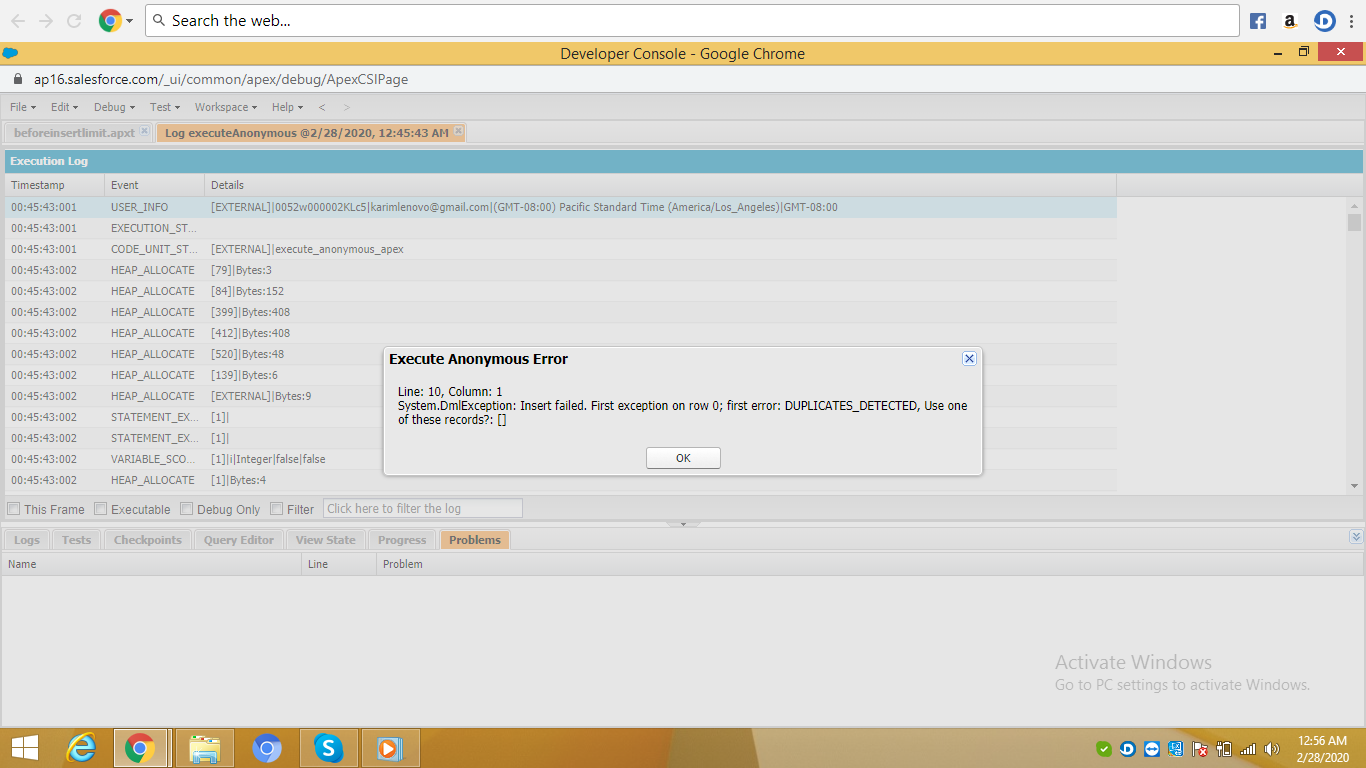The height and width of the screenshot is (768, 1366).
Task: Collapse the bottom panel with double-chevron icon
Action: 1356,537
